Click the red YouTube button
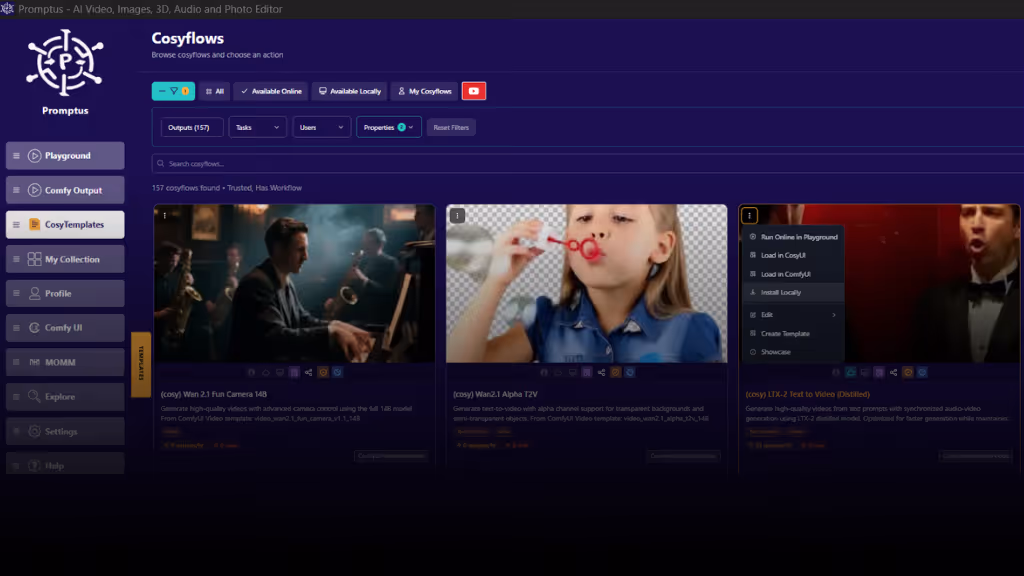The height and width of the screenshot is (576, 1024). tap(473, 91)
